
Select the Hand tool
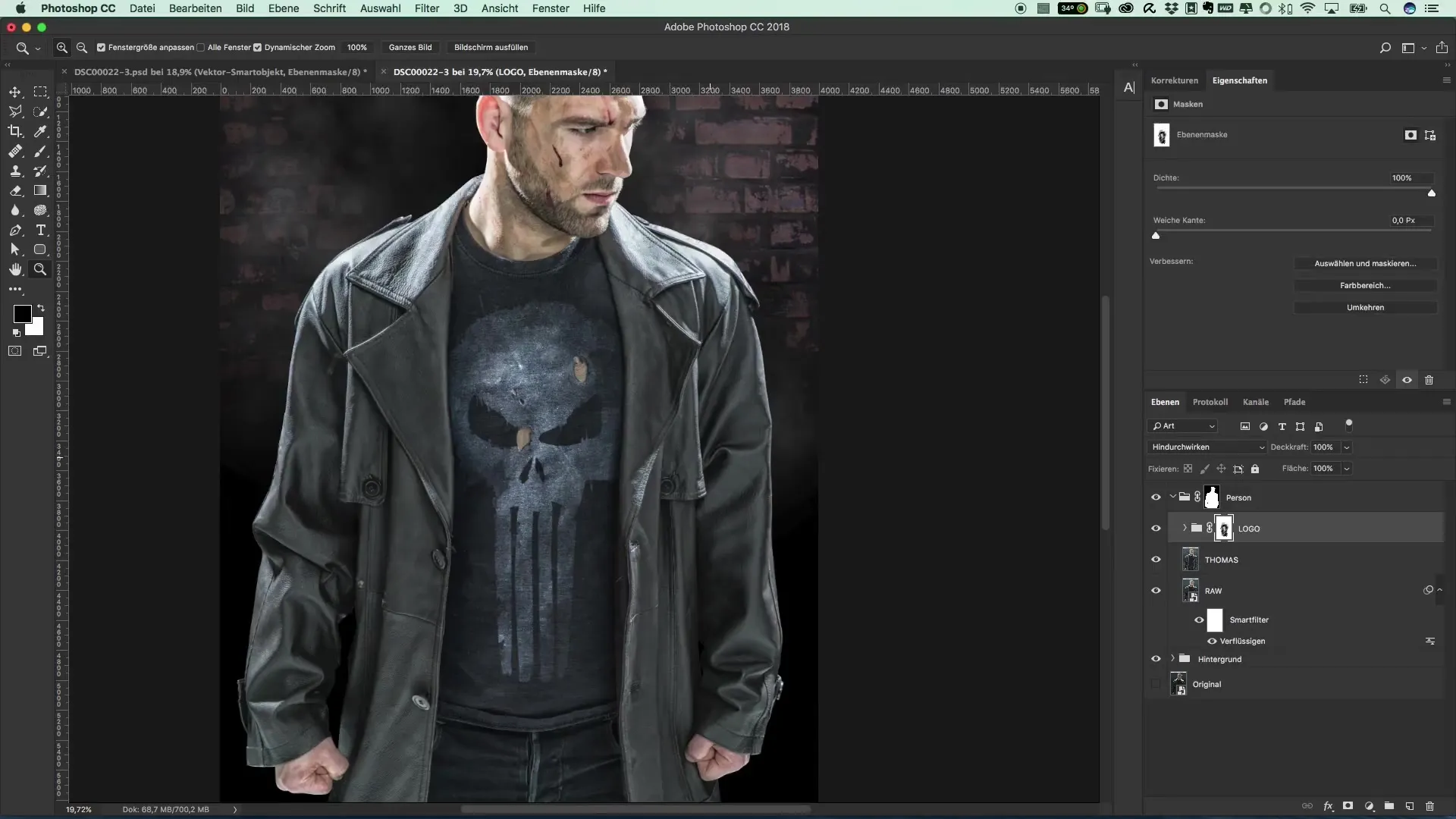15,269
